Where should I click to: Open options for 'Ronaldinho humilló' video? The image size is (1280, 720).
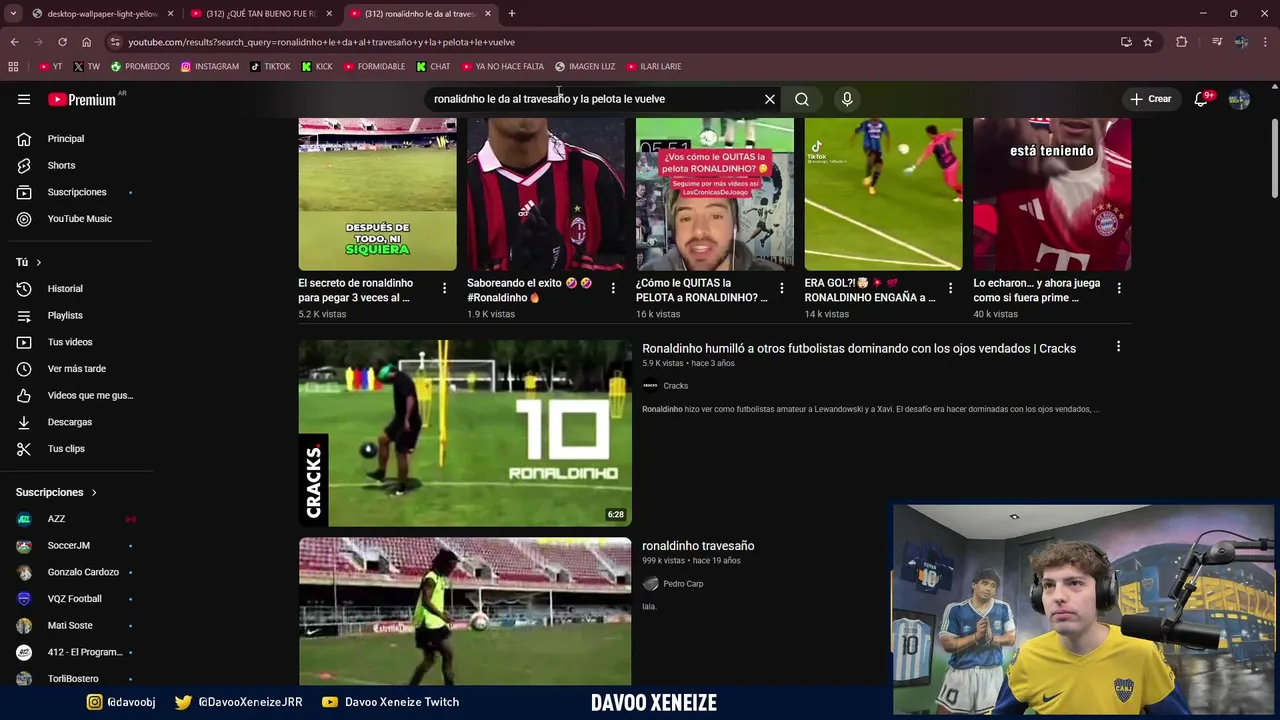(1118, 347)
